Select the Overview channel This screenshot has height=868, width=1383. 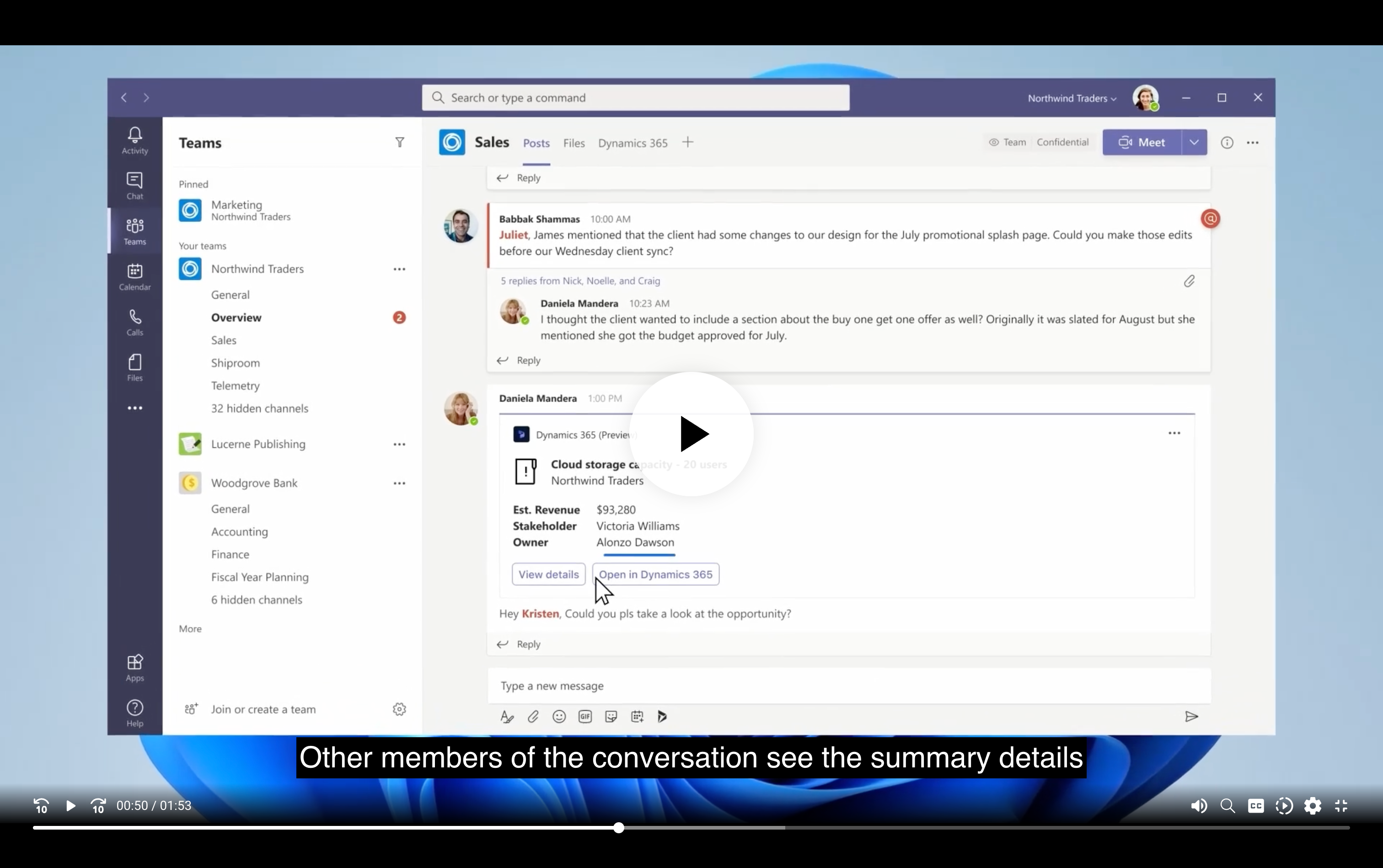click(236, 317)
